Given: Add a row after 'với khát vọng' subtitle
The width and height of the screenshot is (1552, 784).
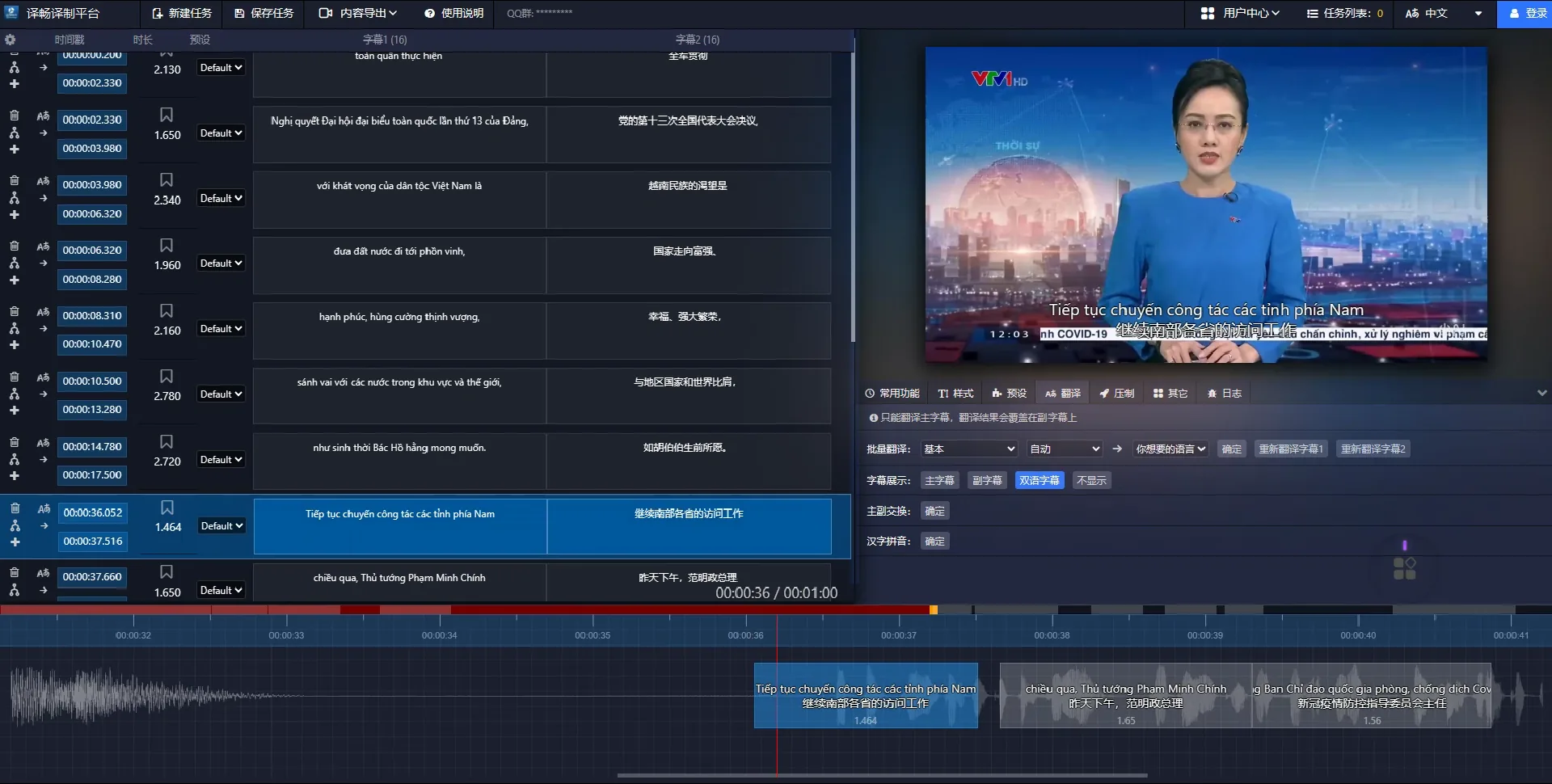Looking at the screenshot, I should click(x=14, y=215).
